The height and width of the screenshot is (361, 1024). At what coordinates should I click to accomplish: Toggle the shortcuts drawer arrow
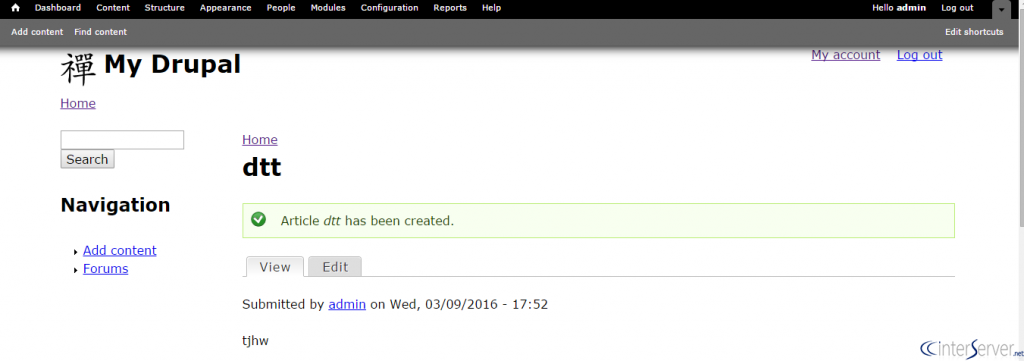1001,9
